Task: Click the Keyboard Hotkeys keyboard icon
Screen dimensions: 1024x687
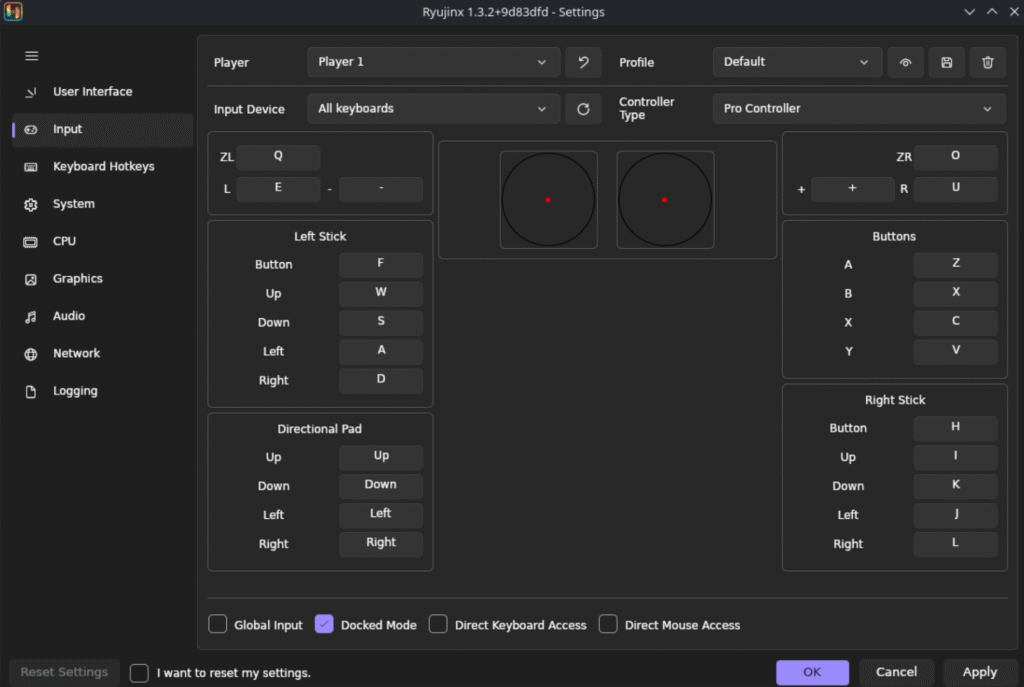Action: pos(31,167)
